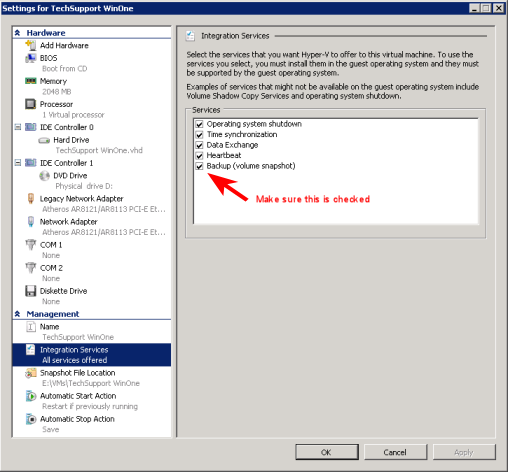Image resolution: width=508 pixels, height=472 pixels.
Task: Click the Automatic Start Action icon
Action: tap(31, 396)
